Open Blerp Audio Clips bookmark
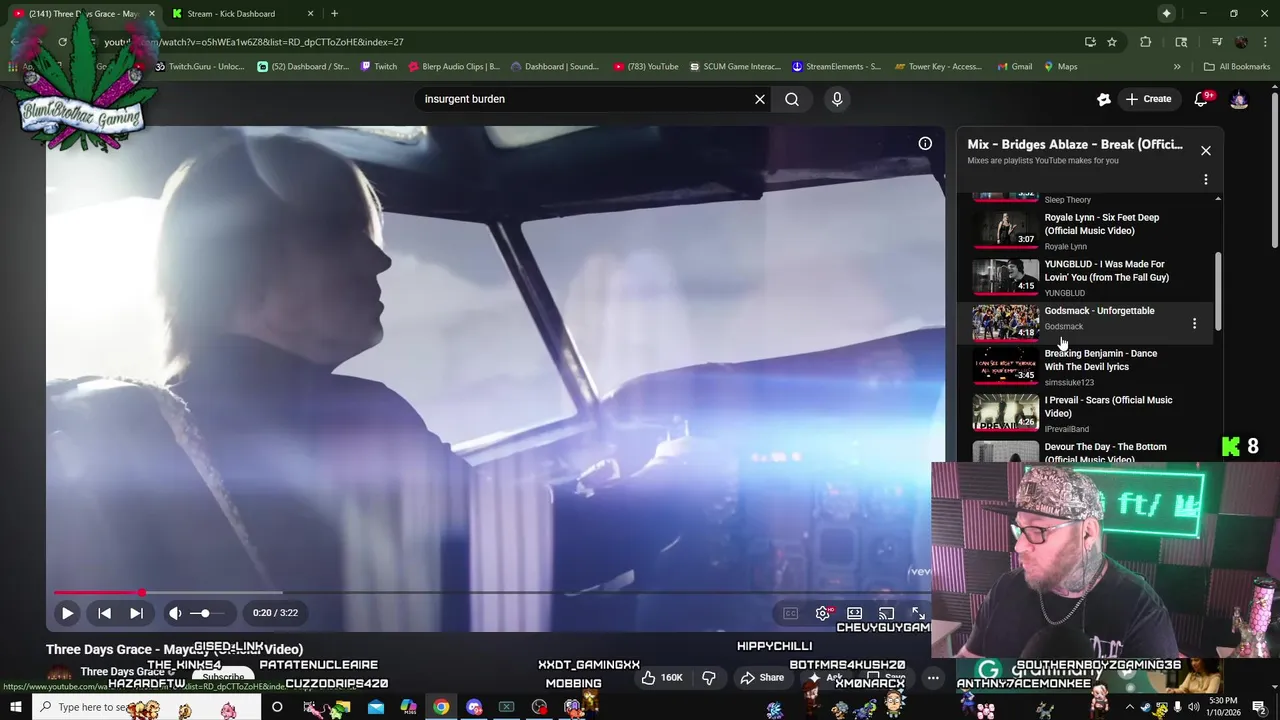The height and width of the screenshot is (720, 1280). click(454, 67)
